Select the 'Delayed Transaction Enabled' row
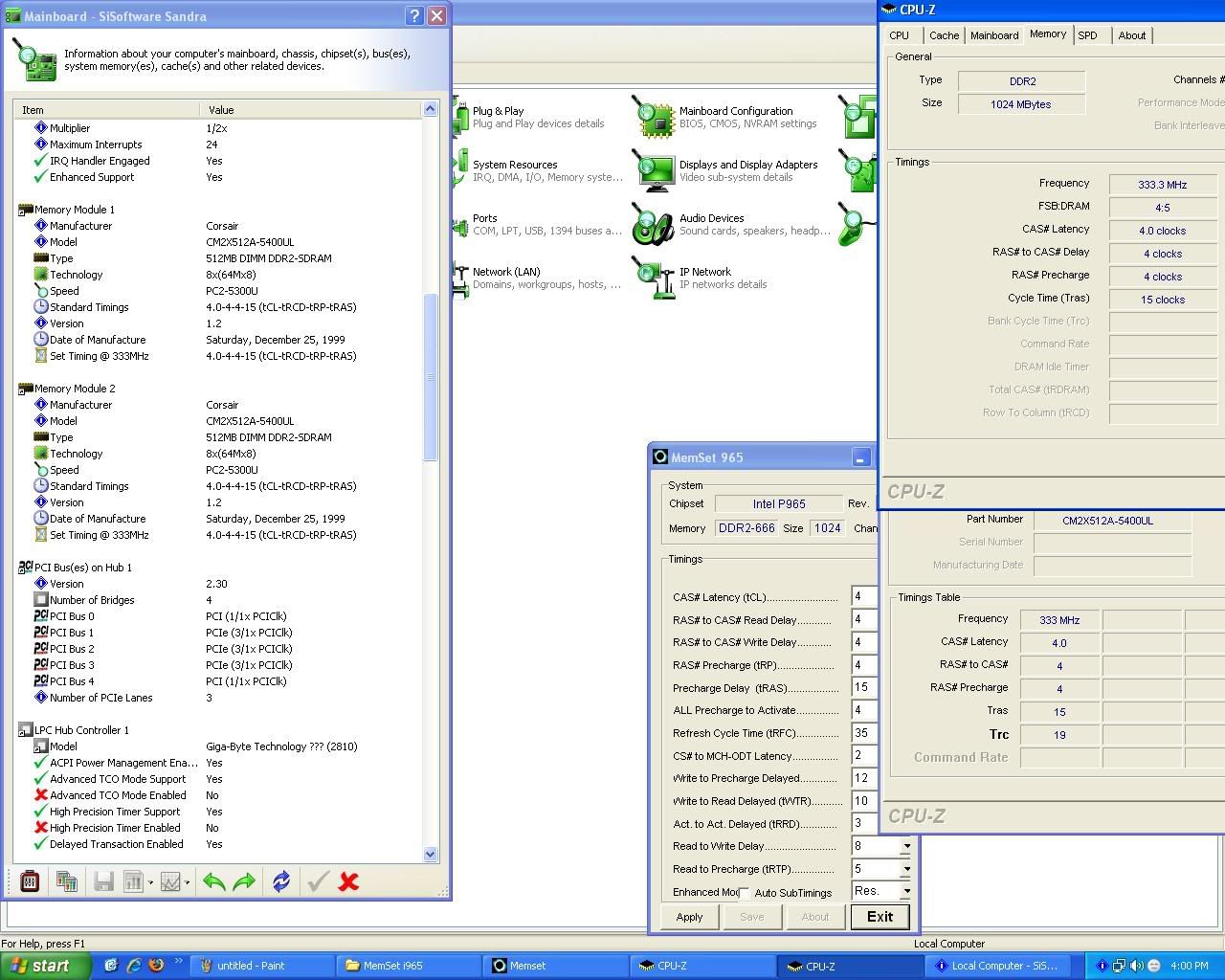This screenshot has width=1225, height=980. pos(218,844)
